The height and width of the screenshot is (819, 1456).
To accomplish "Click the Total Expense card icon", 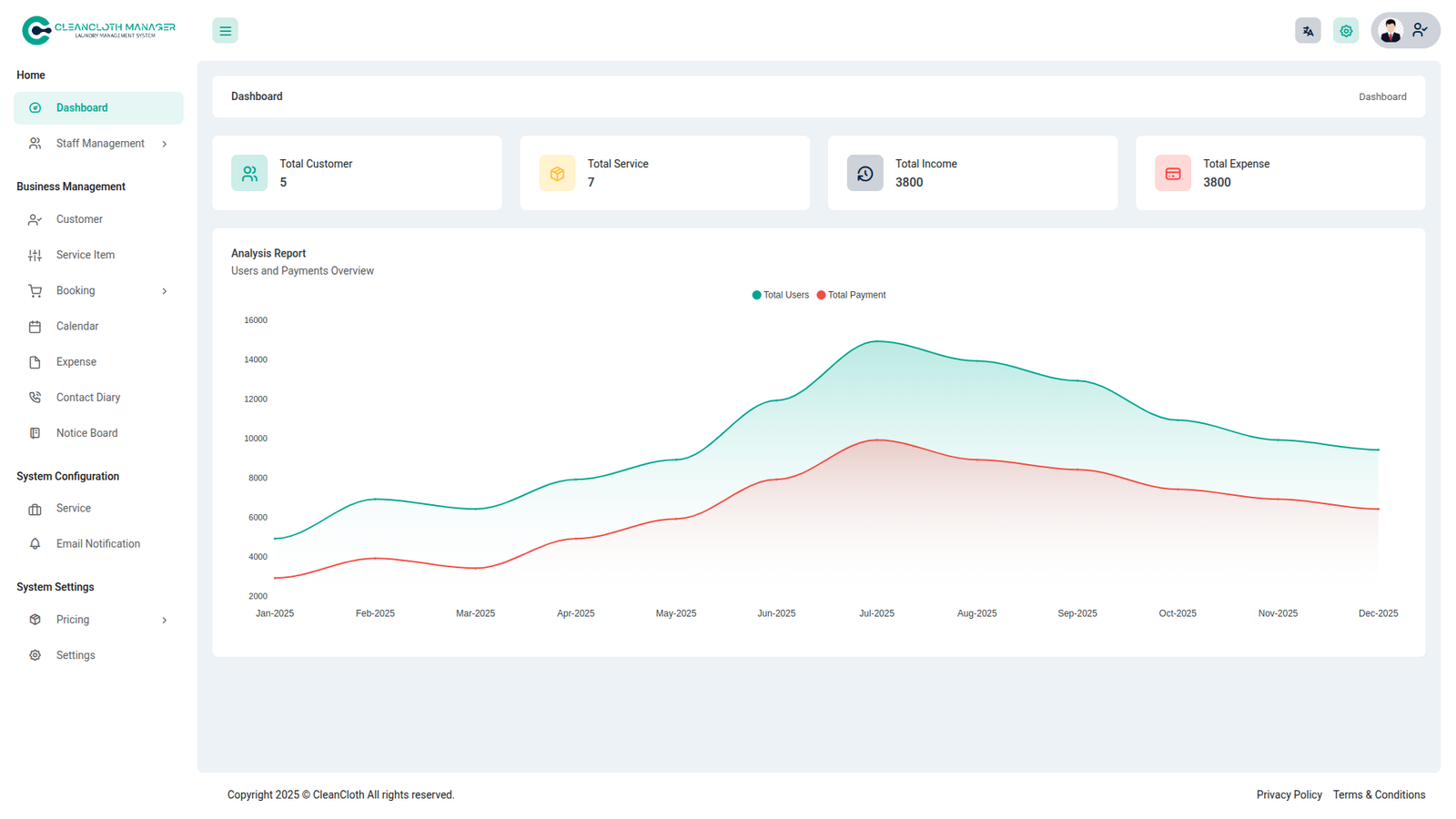I will coord(1172,173).
